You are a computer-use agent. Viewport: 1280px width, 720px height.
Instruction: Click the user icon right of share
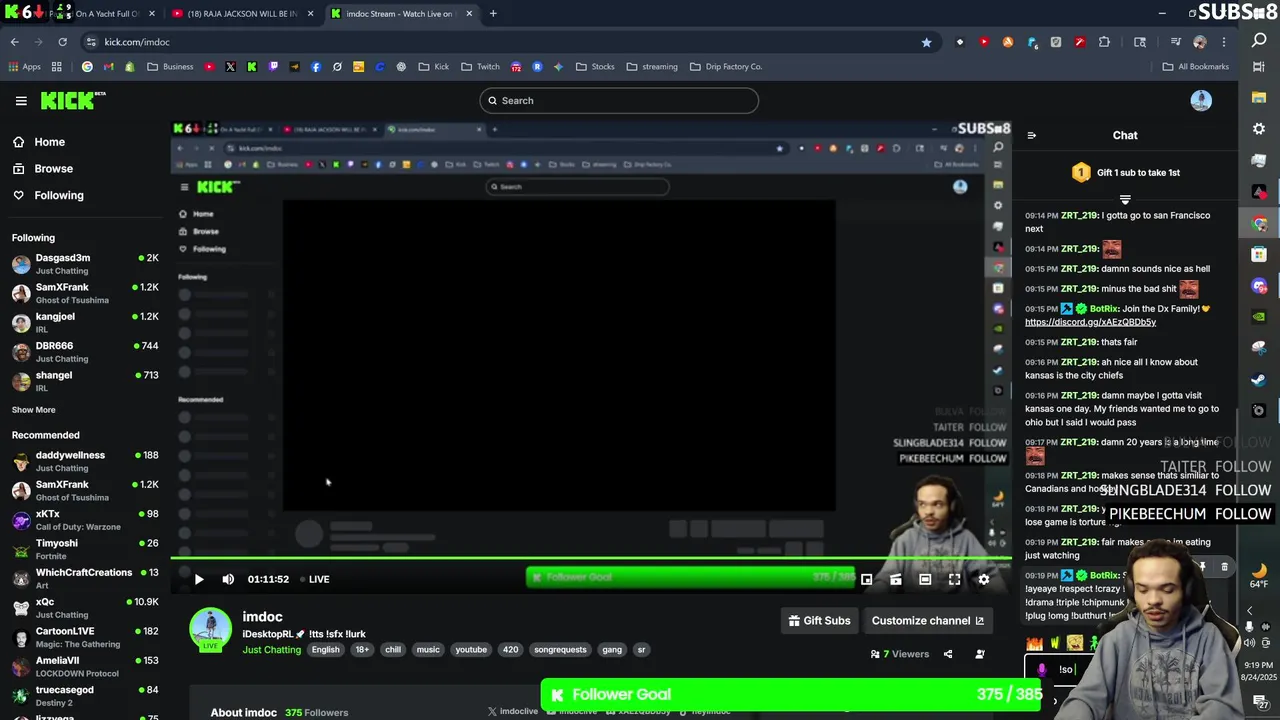point(979,654)
